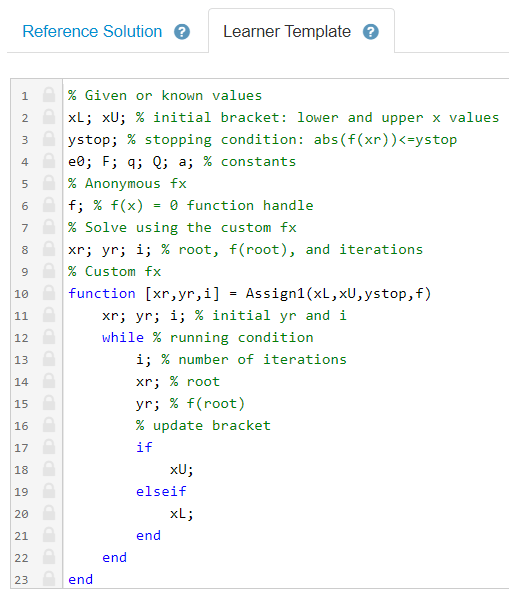Toggle the lock icon on line 9

tap(49, 271)
